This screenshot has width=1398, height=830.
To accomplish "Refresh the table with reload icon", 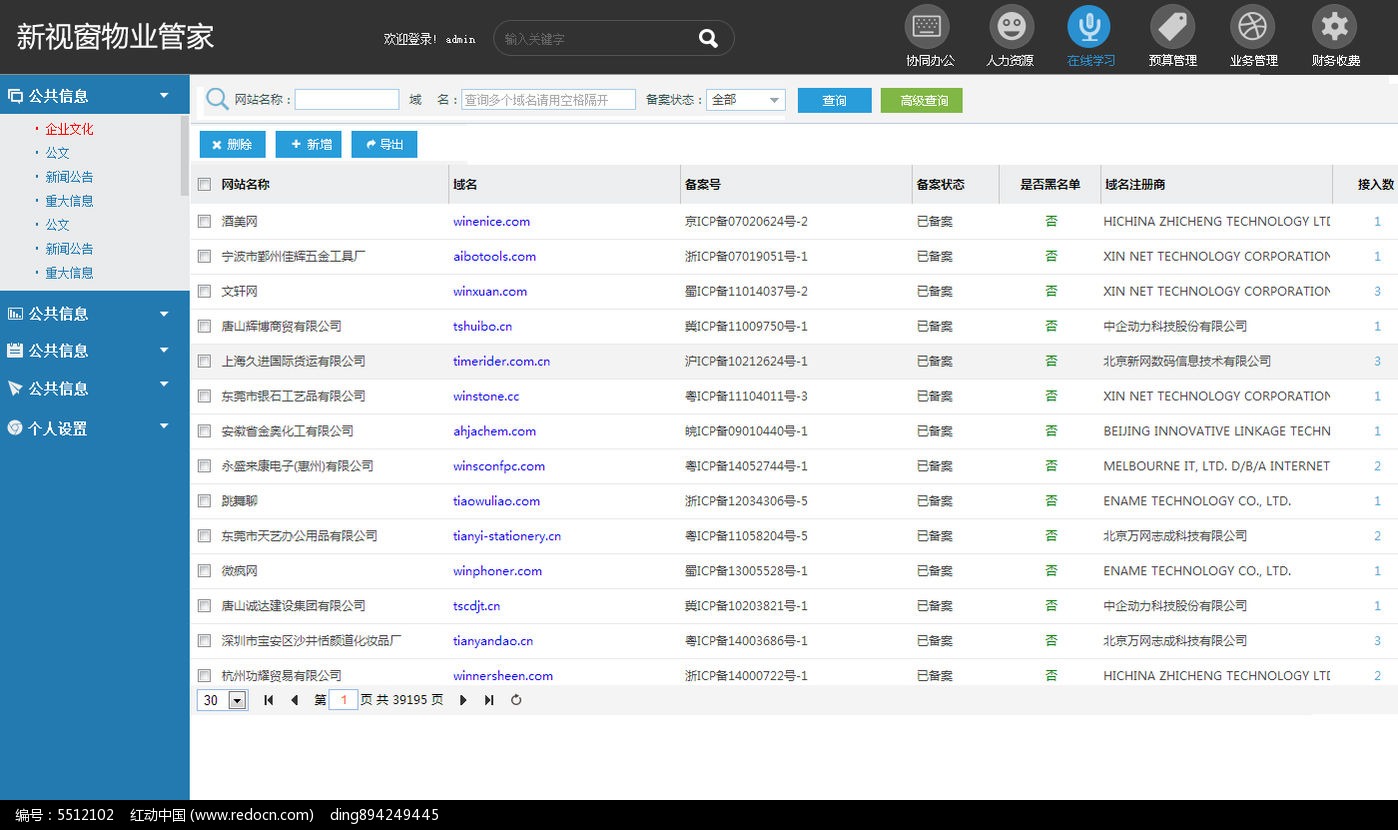I will 516,700.
